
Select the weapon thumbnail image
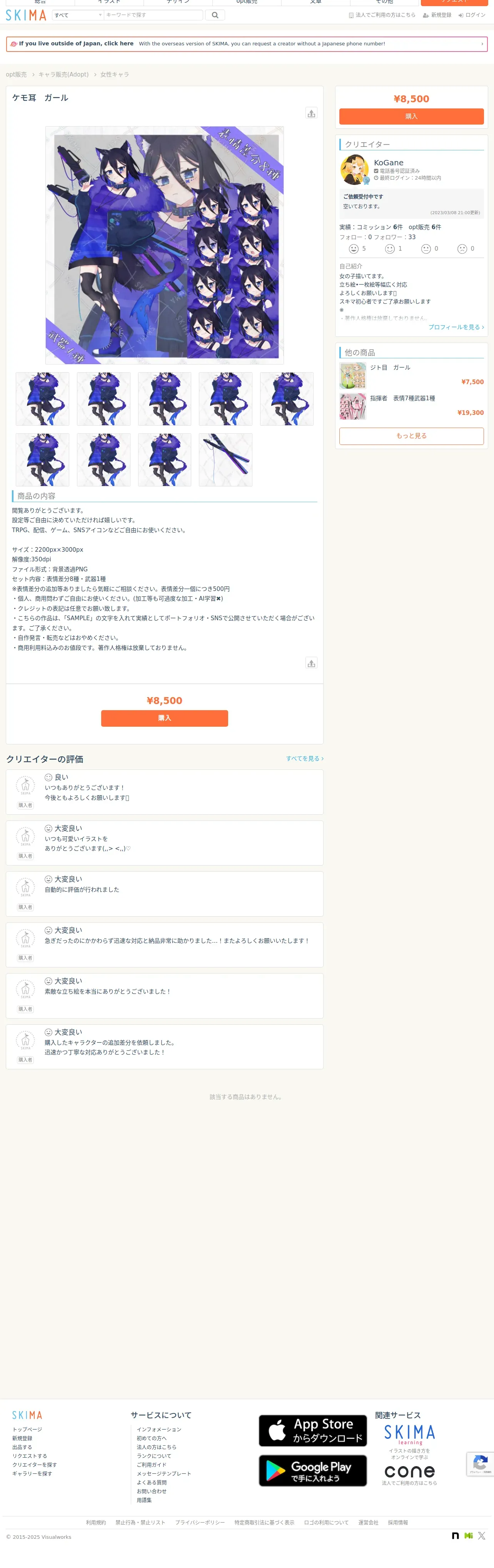pyautogui.click(x=225, y=459)
